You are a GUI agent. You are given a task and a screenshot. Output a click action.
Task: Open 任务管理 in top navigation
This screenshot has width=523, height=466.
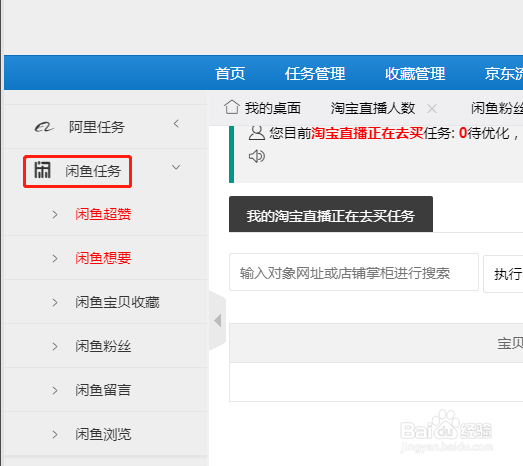(x=315, y=73)
